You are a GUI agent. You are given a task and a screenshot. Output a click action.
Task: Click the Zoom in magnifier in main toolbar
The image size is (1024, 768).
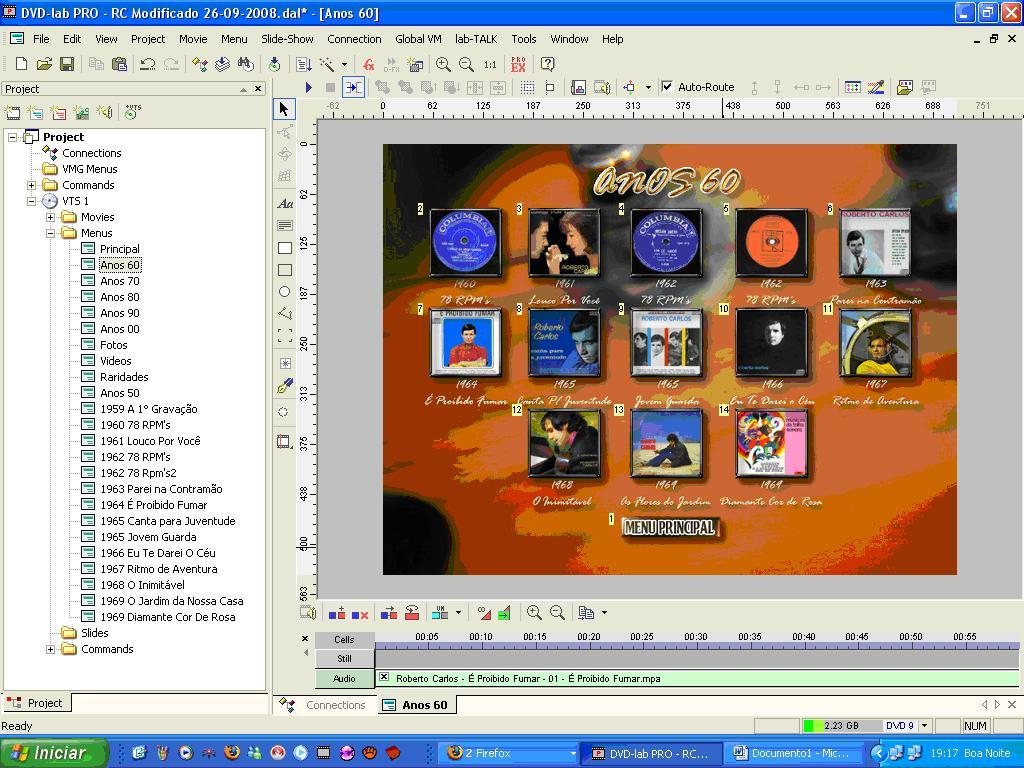pos(443,64)
